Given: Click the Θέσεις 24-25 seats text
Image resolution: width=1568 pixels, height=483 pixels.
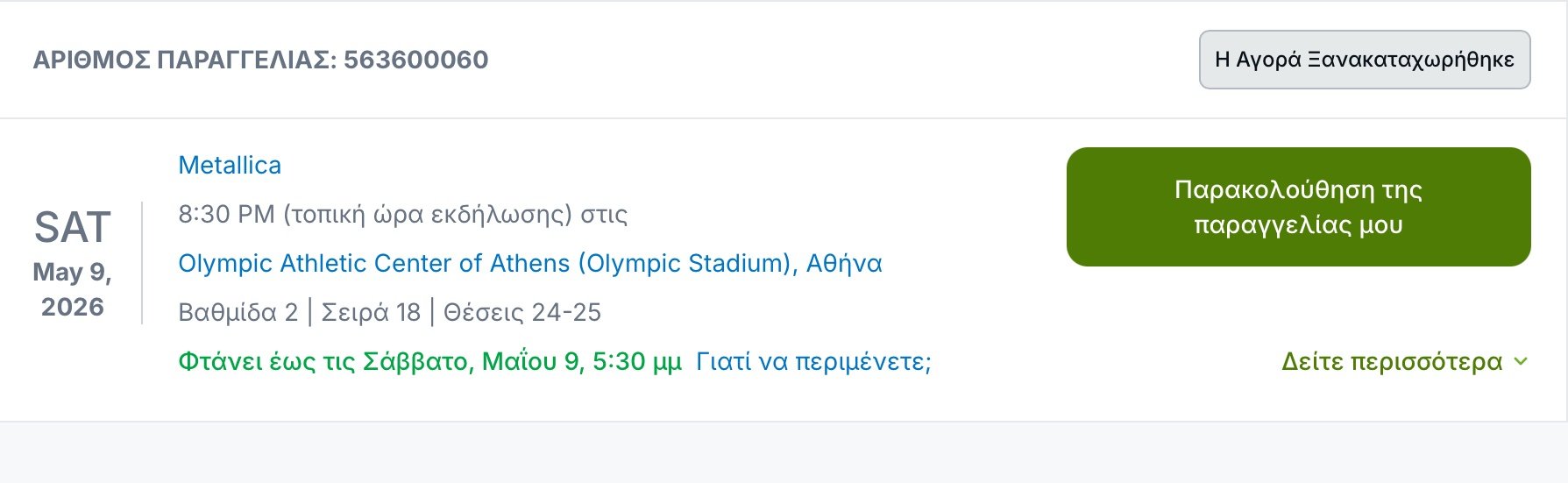Looking at the screenshot, I should (x=522, y=312).
